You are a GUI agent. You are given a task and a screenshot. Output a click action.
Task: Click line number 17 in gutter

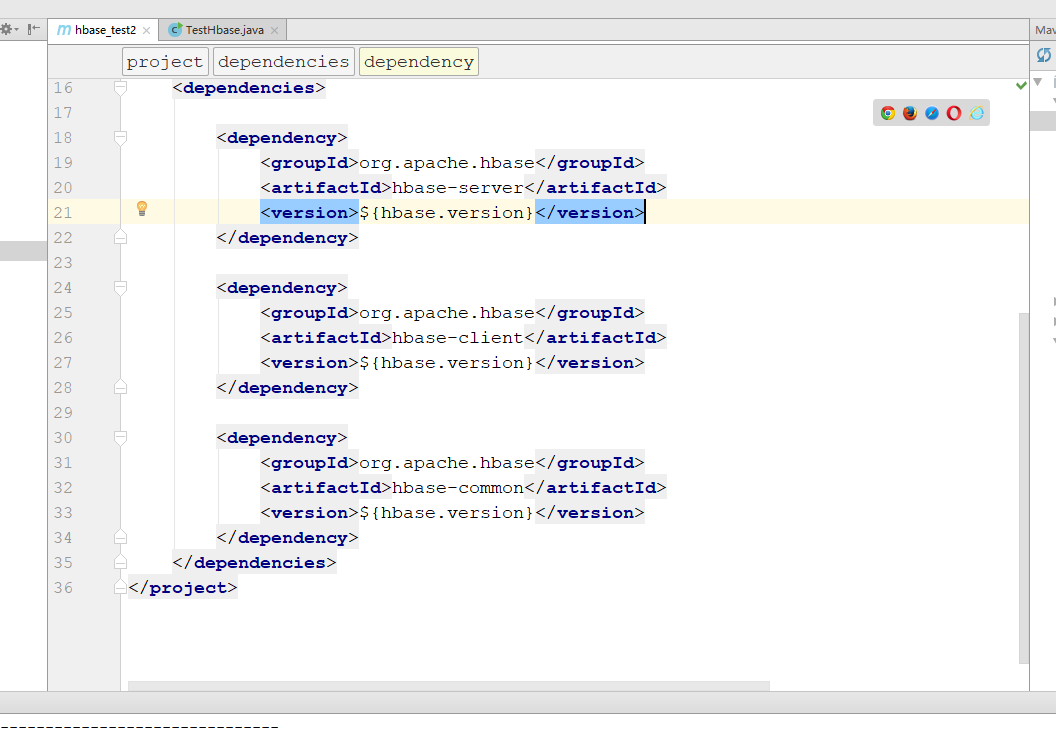63,113
